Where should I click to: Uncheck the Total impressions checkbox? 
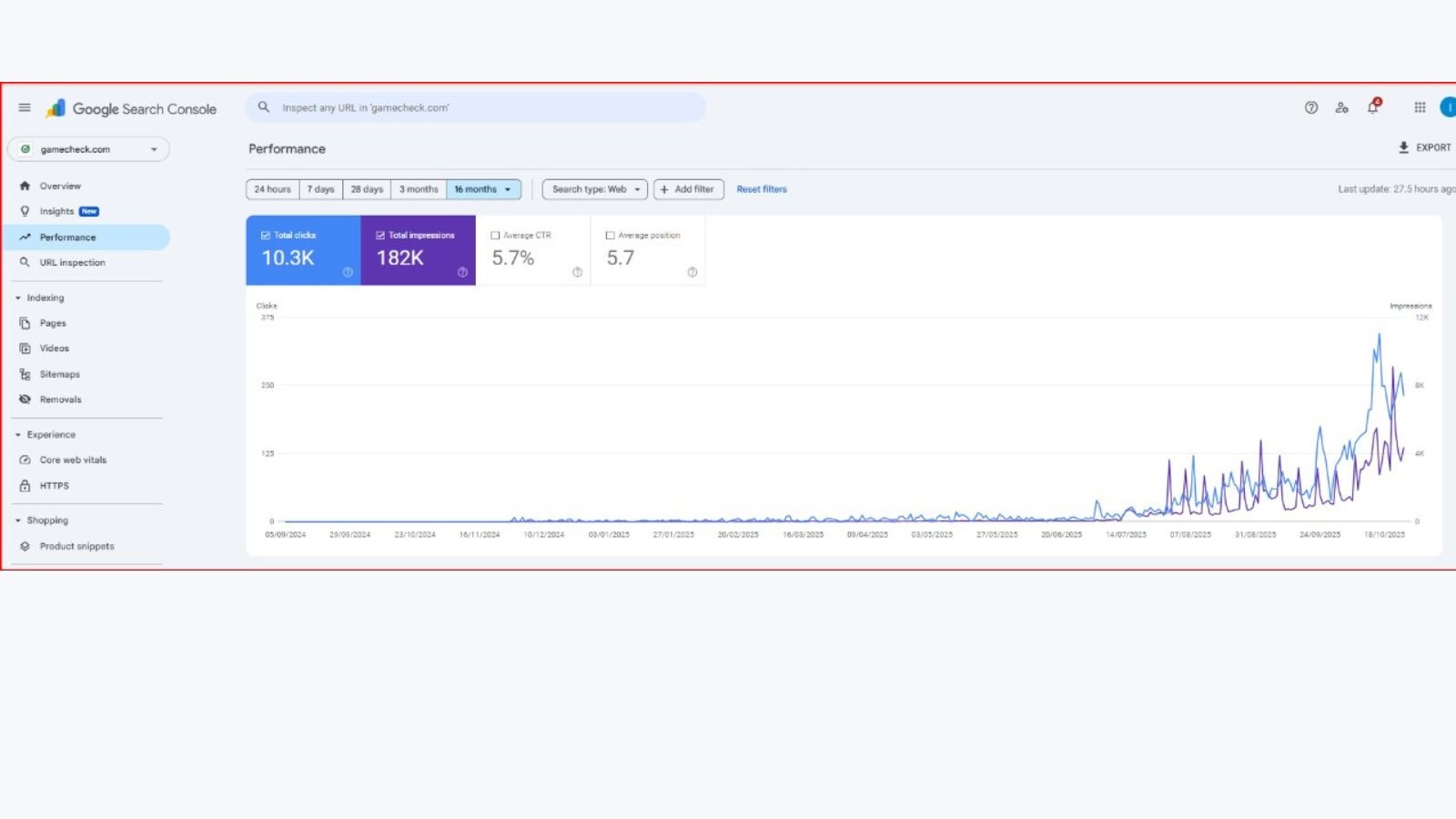pyautogui.click(x=380, y=235)
